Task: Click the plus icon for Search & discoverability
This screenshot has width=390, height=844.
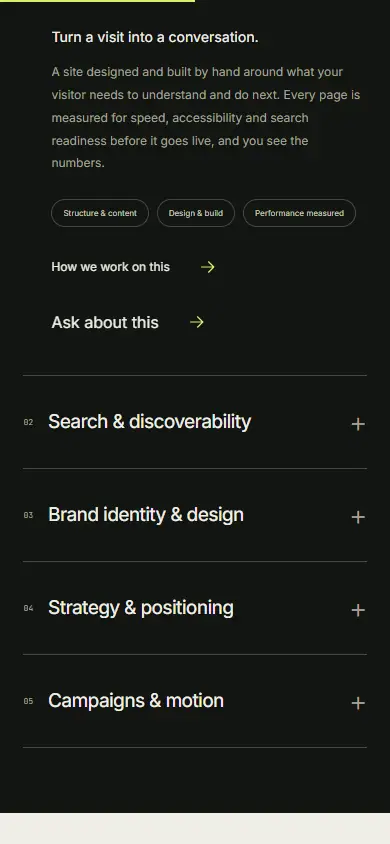Action: click(x=358, y=424)
